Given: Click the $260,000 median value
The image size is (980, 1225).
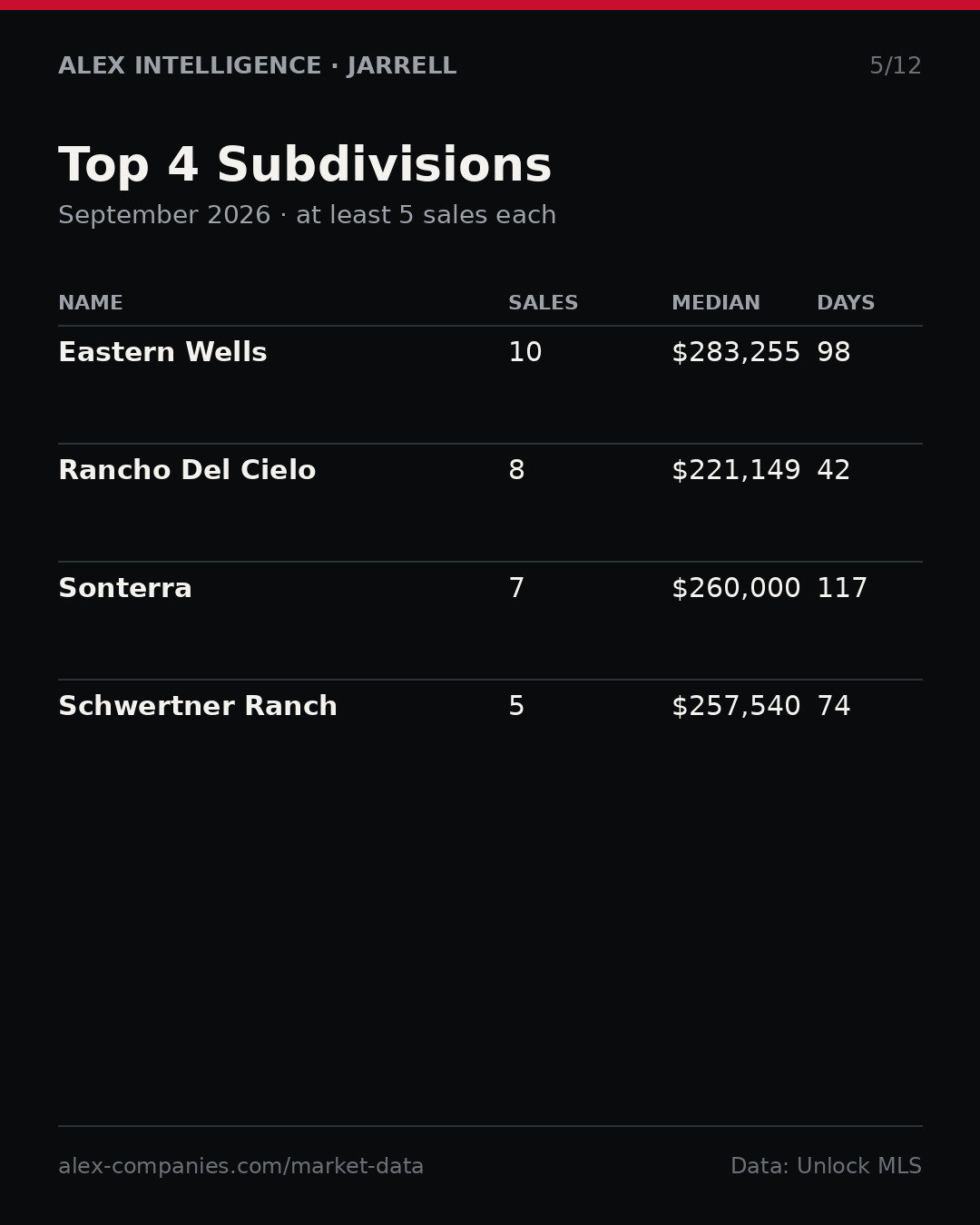Looking at the screenshot, I should [x=736, y=589].
